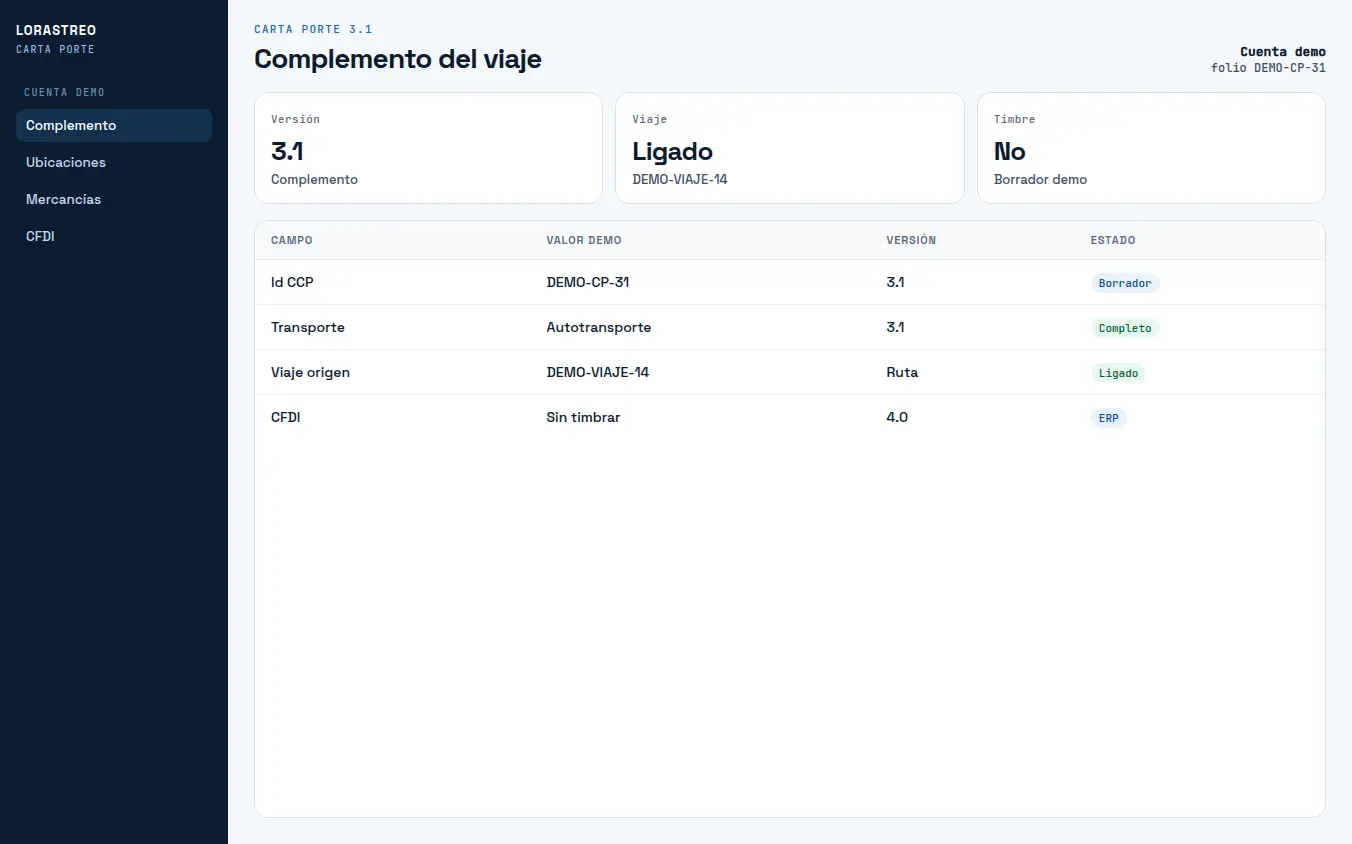Click the ERP status badge
Screen dimensions: 1352x844
1109,418
